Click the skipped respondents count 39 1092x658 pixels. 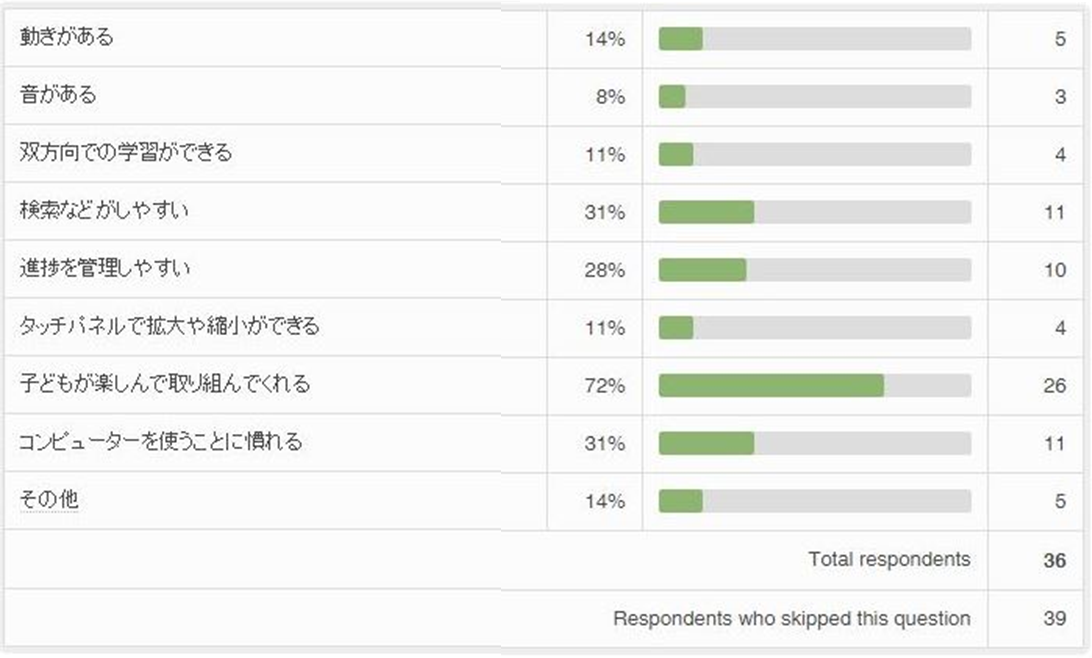point(1054,619)
